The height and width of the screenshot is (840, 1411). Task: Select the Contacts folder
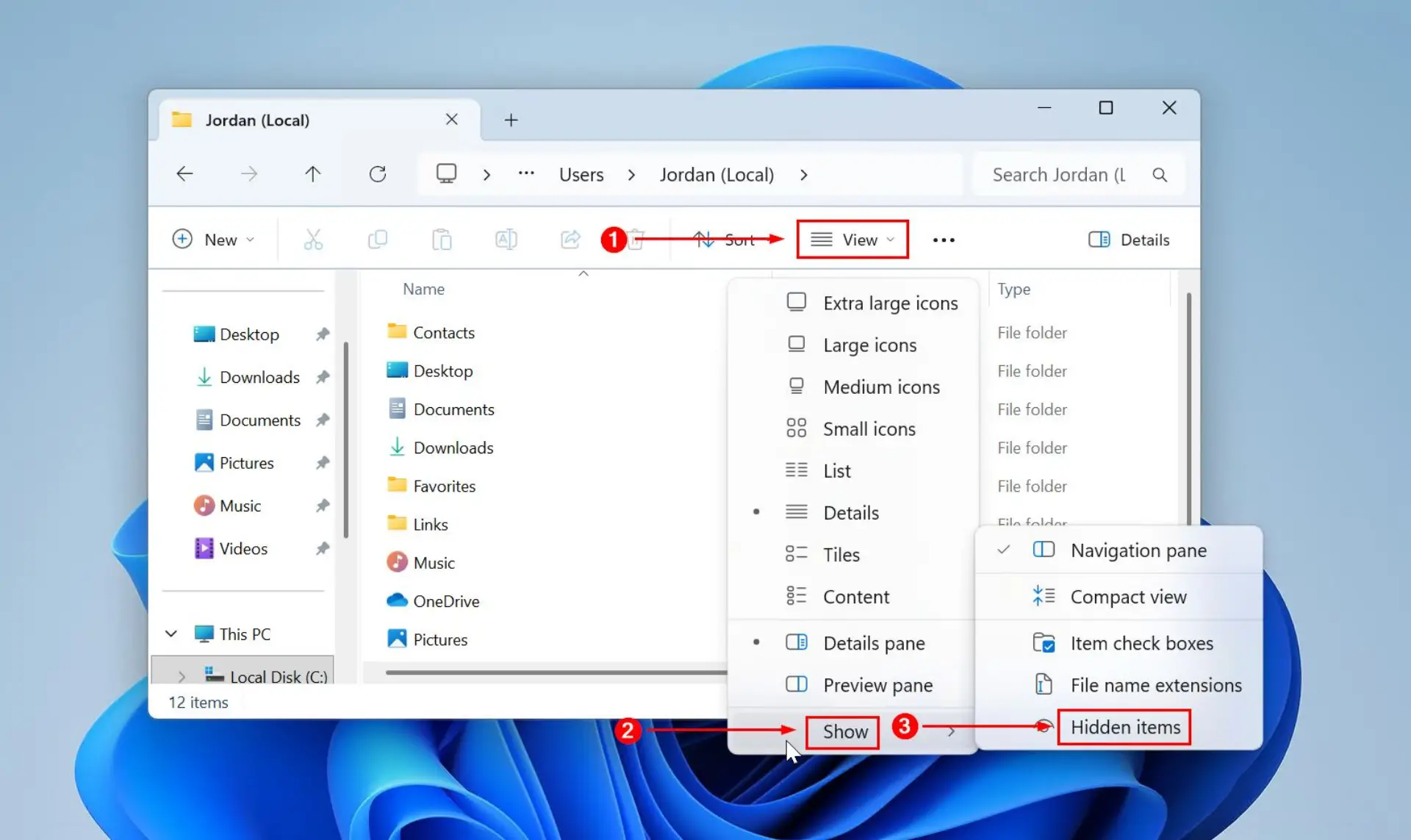pos(431,332)
